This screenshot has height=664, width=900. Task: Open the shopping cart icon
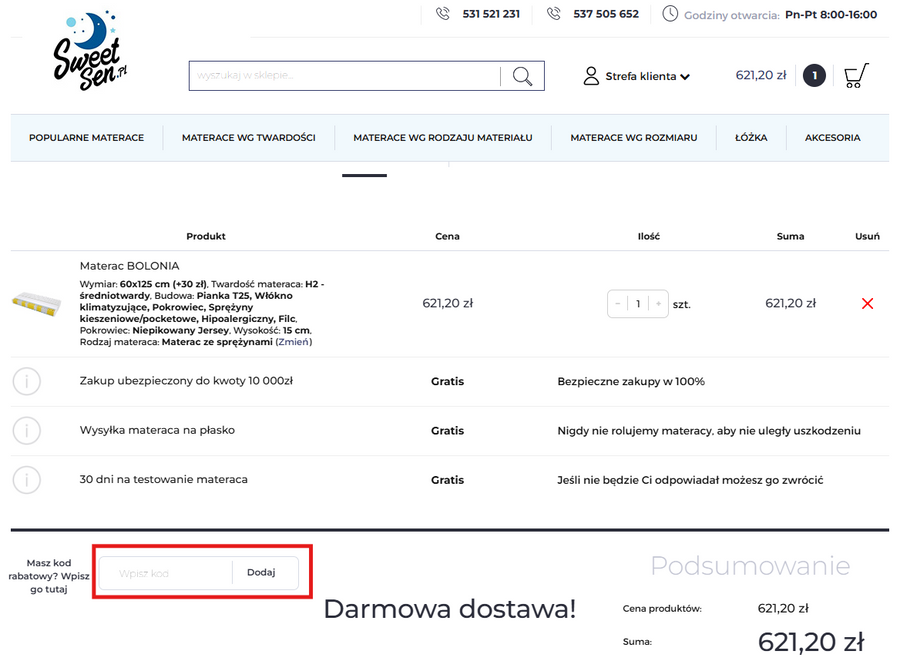point(856,76)
